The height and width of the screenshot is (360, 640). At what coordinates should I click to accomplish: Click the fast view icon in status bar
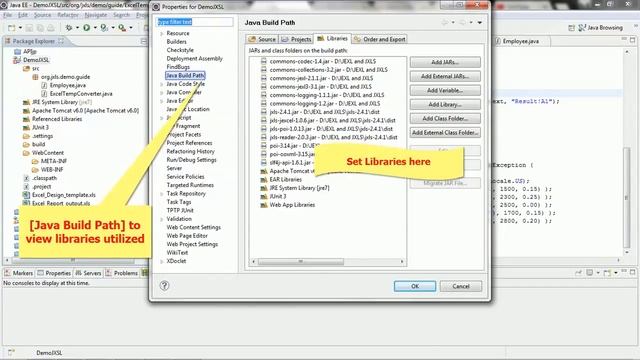pos(11,352)
